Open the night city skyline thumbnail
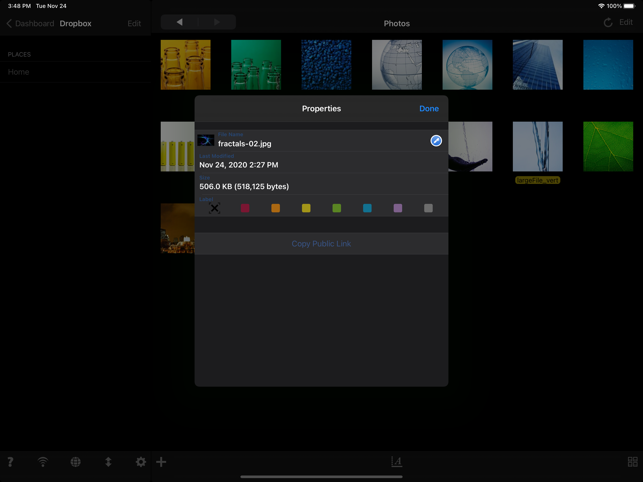Screen dimensions: 643x482 pos(178,228)
